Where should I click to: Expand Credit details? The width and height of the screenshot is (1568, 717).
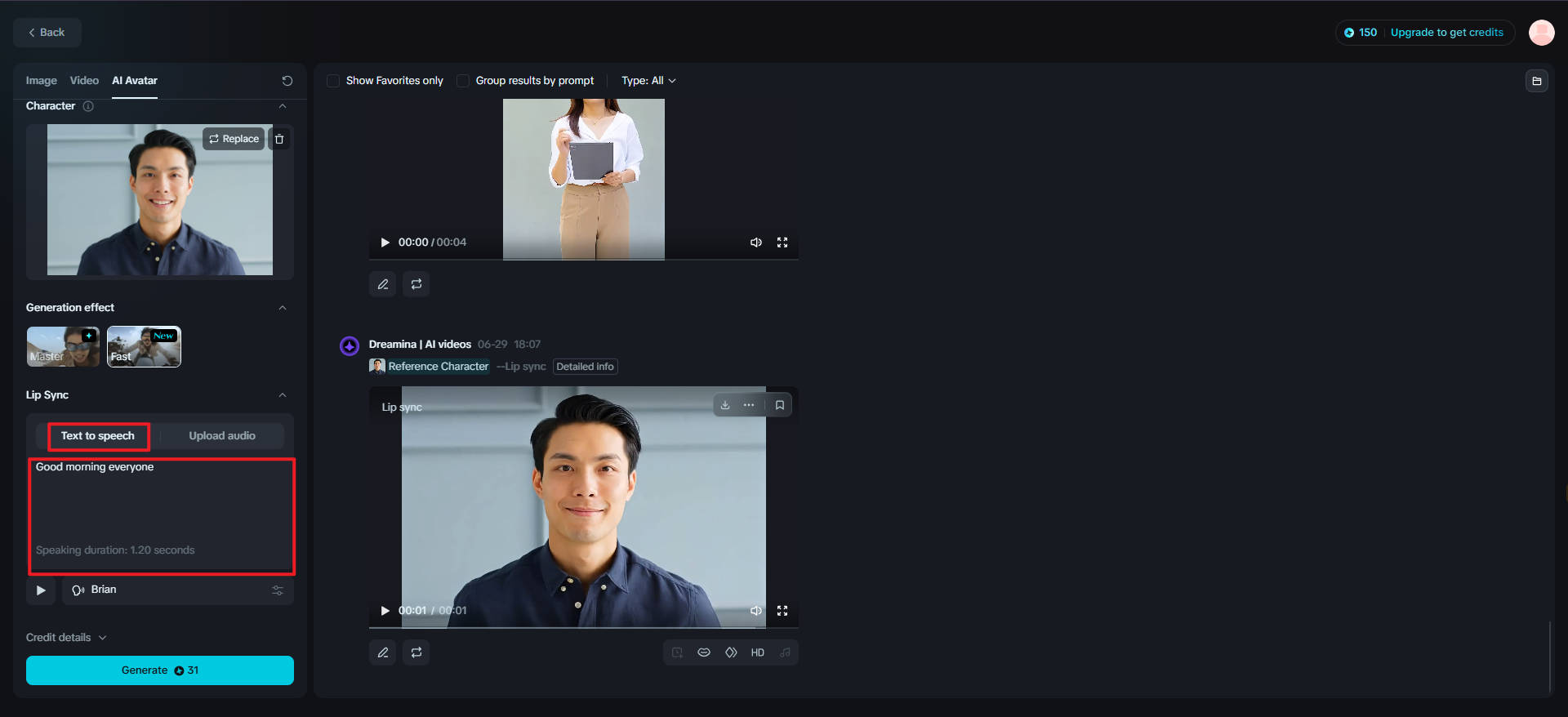click(66, 638)
